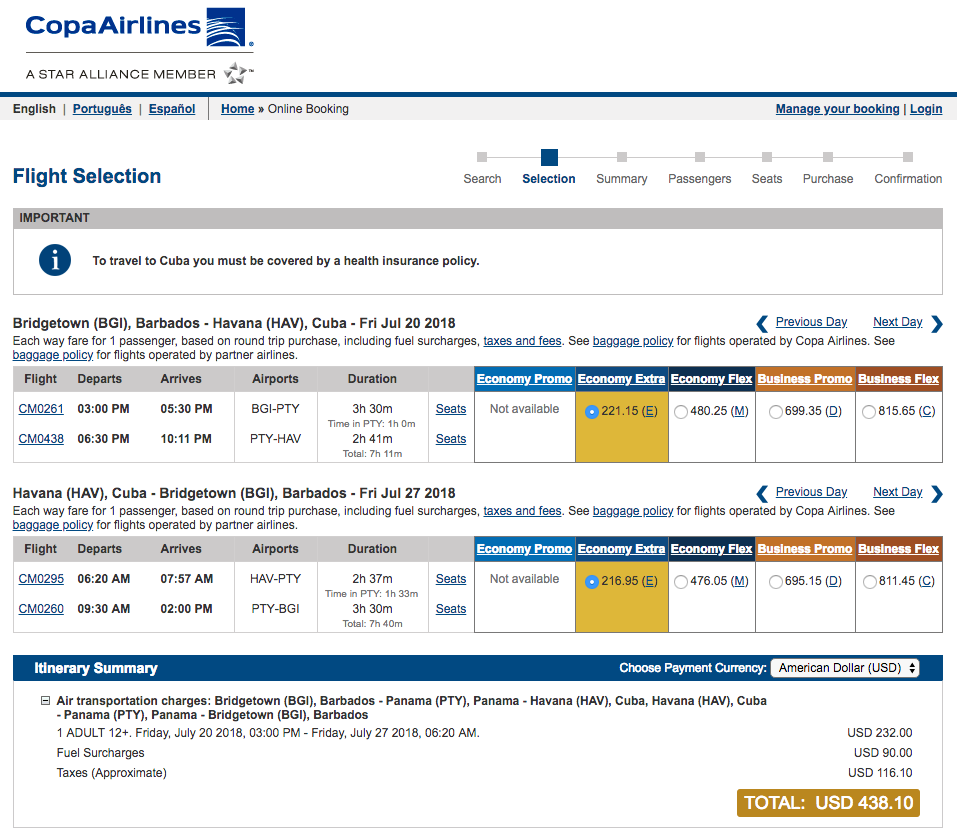
Task: Go to the Purchase step
Action: pos(828,168)
